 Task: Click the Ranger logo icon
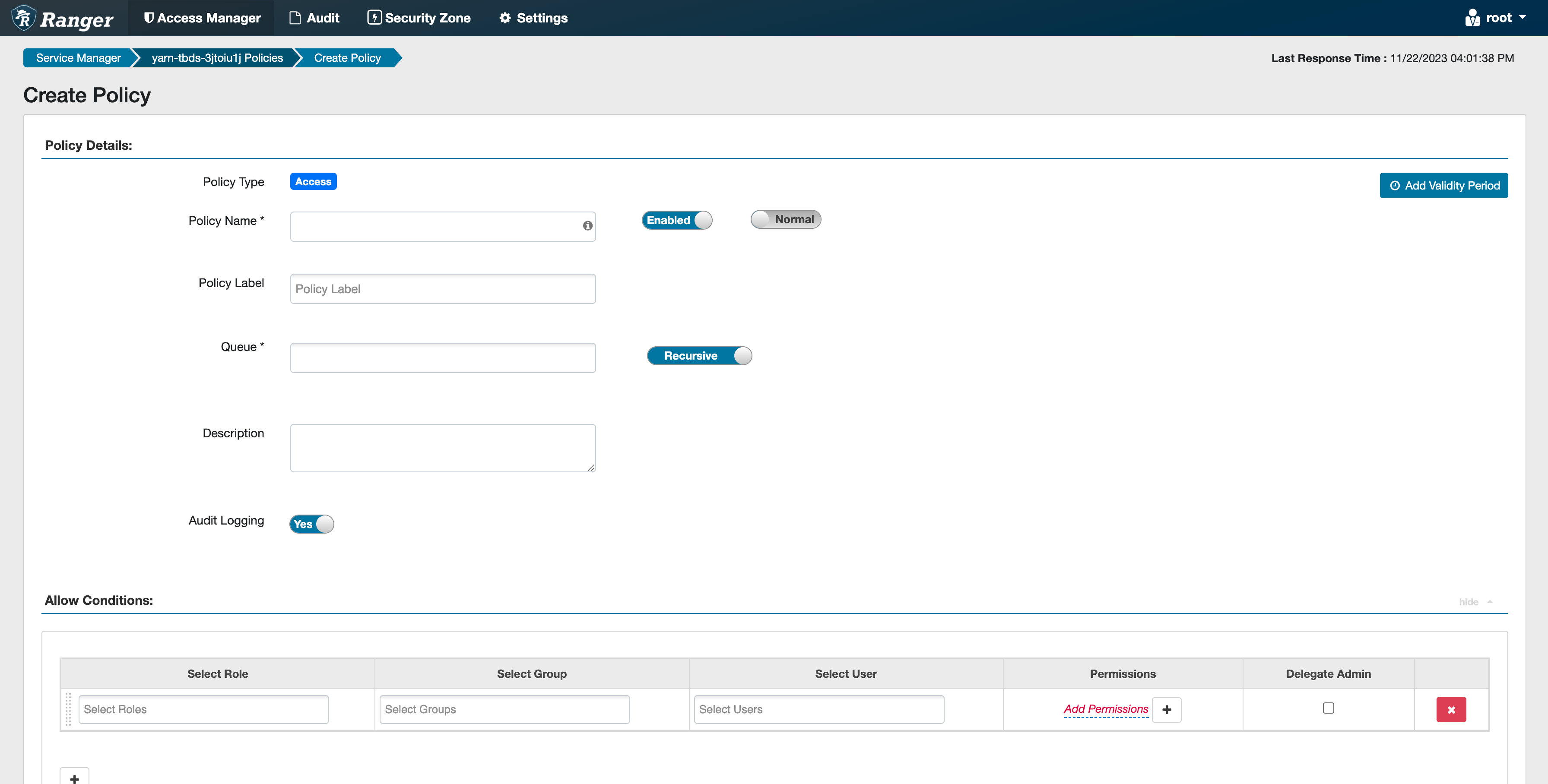(24, 18)
